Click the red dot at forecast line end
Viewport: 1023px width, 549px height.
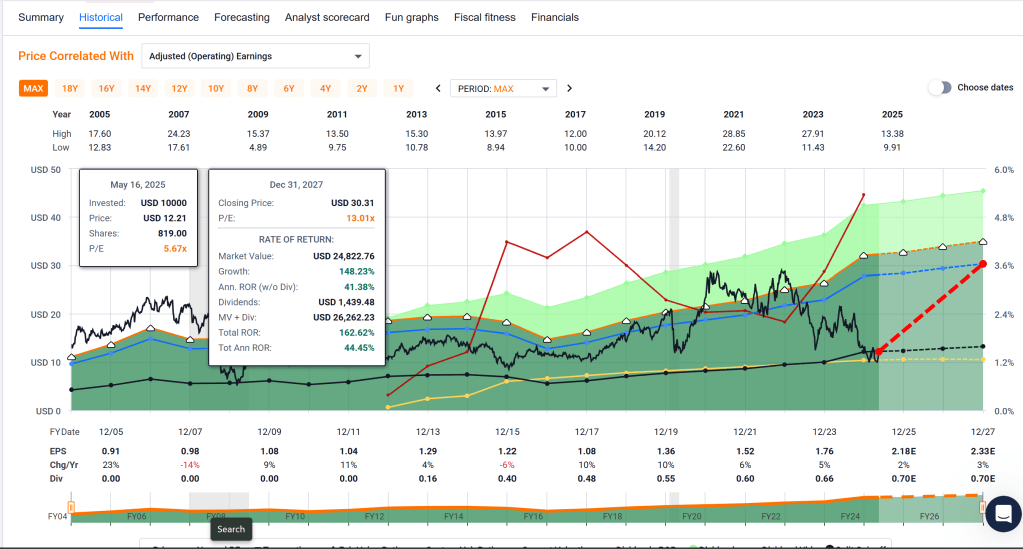(982, 264)
